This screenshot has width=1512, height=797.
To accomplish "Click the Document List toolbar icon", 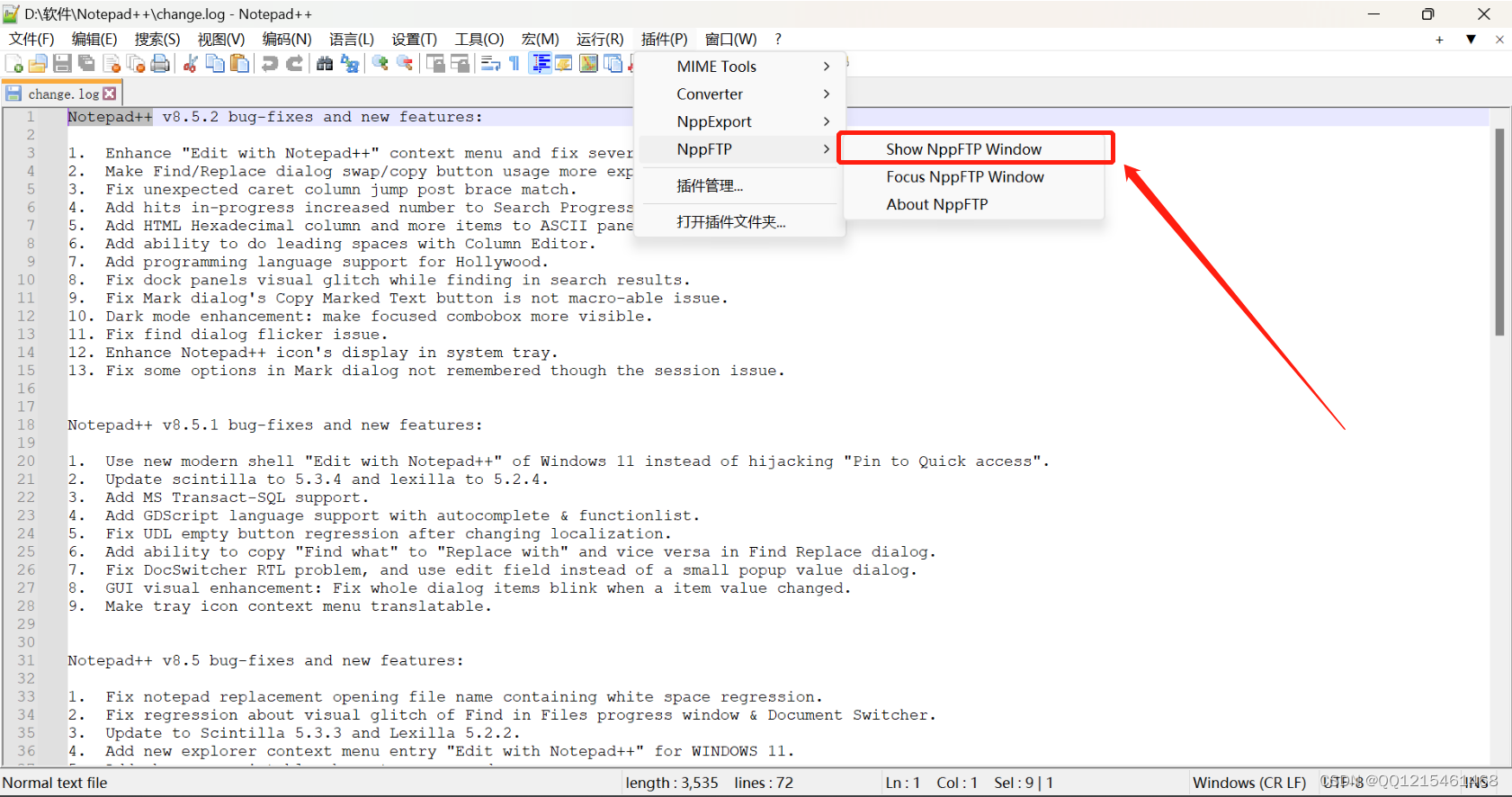I will 613,63.
